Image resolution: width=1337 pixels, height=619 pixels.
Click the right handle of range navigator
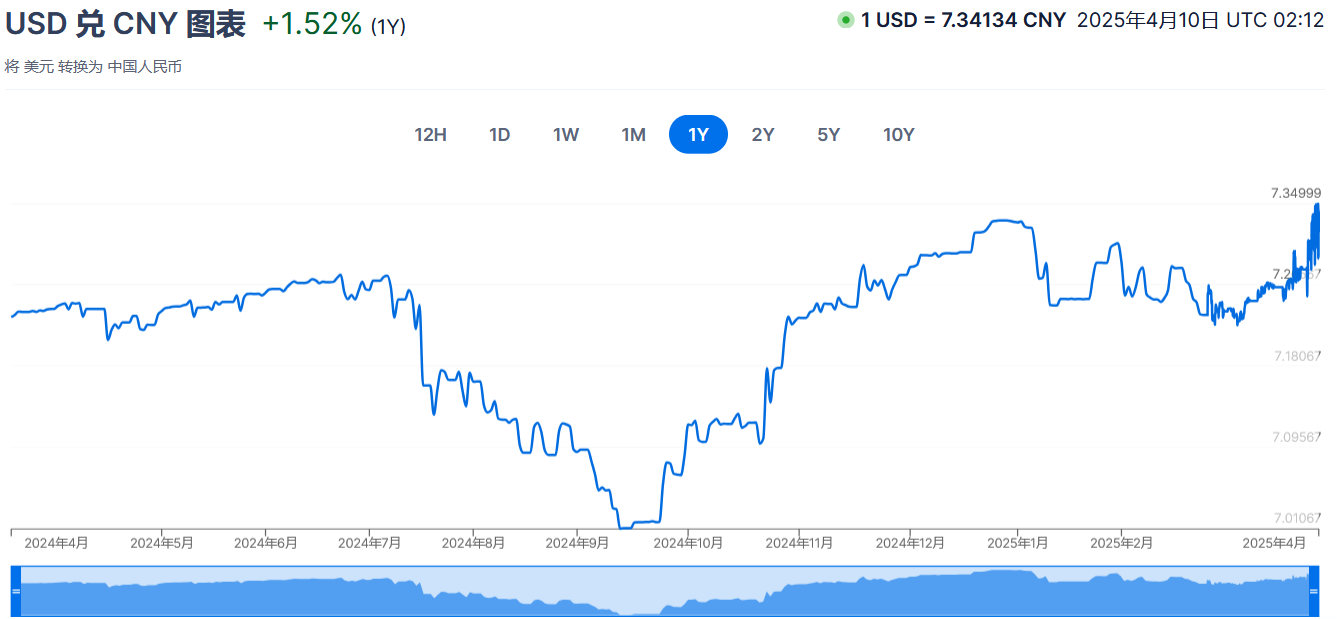(1315, 591)
